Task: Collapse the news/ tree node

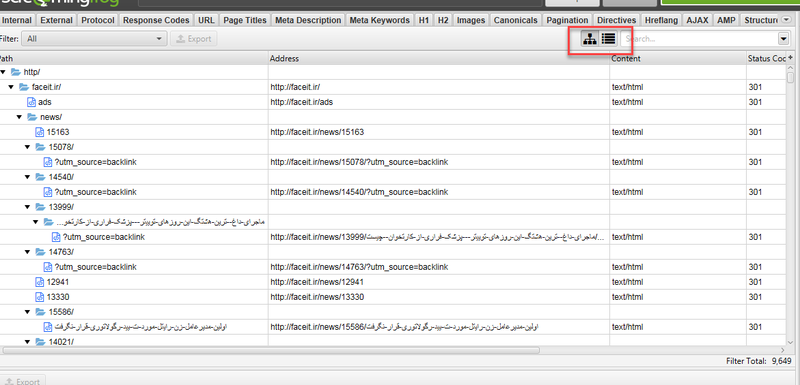Action: pos(19,117)
